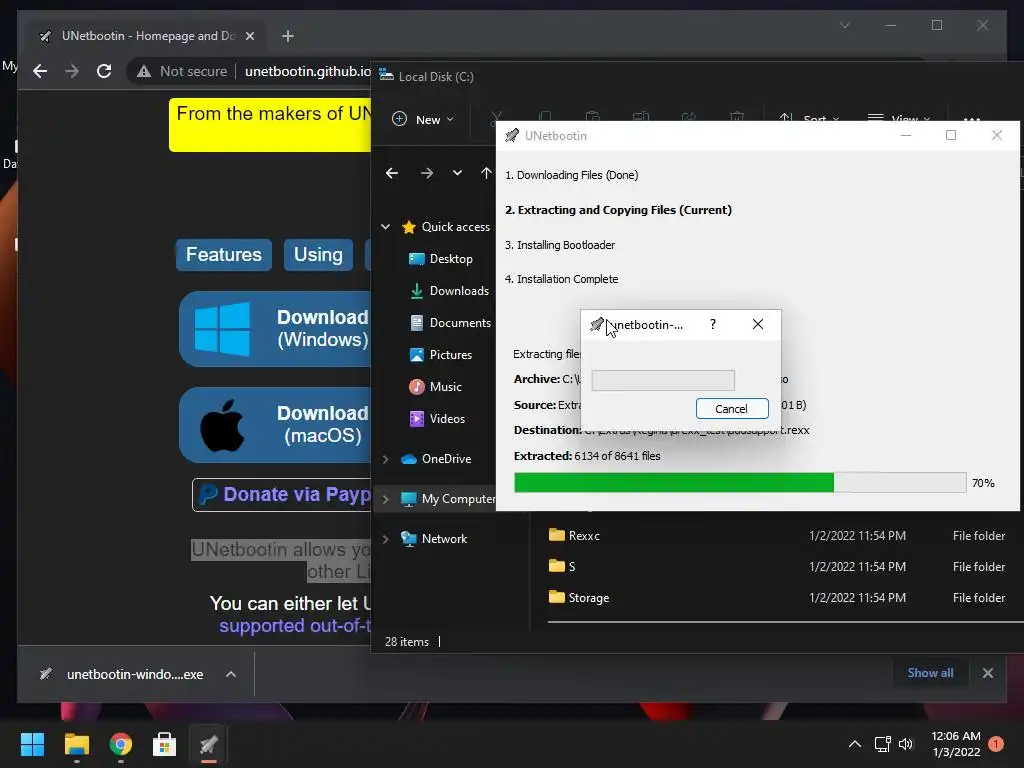Click the File Explorer back arrow
The width and height of the screenshot is (1024, 768).
392,173
